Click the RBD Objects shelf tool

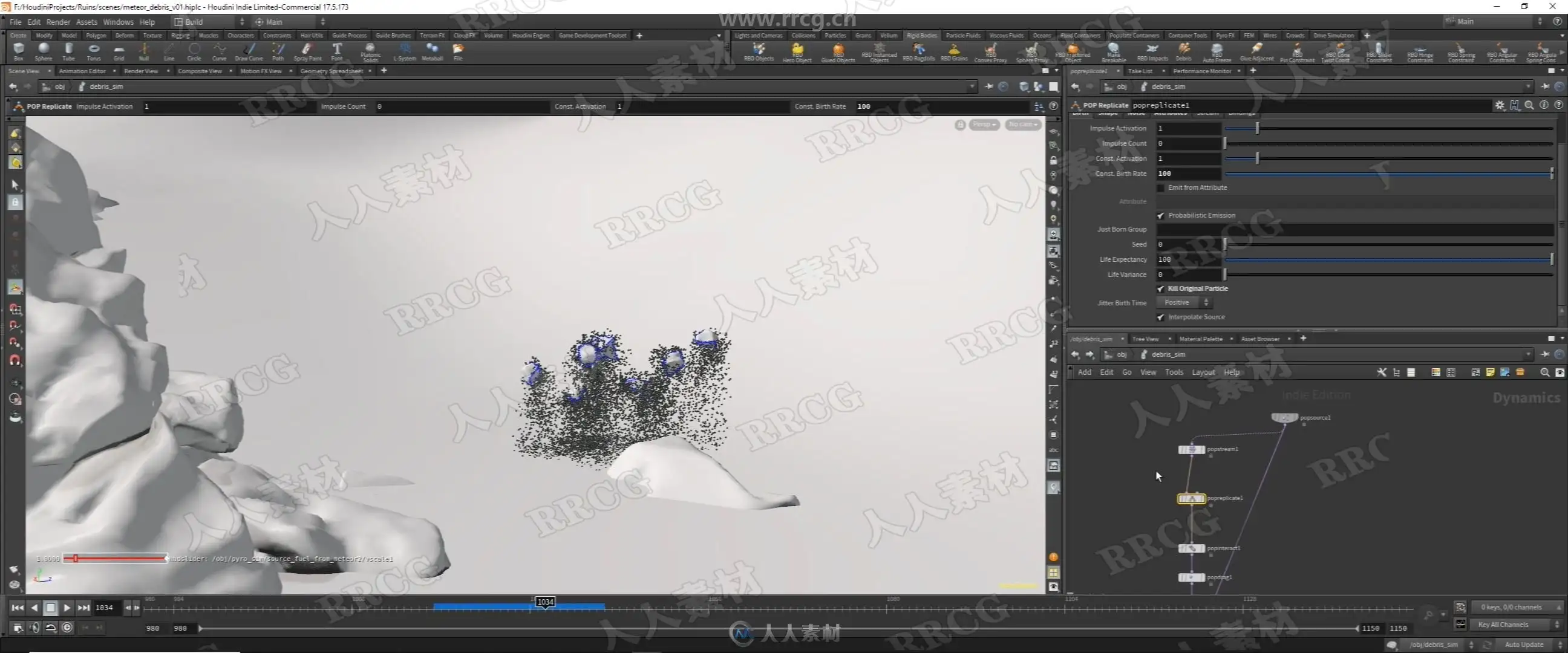[759, 51]
